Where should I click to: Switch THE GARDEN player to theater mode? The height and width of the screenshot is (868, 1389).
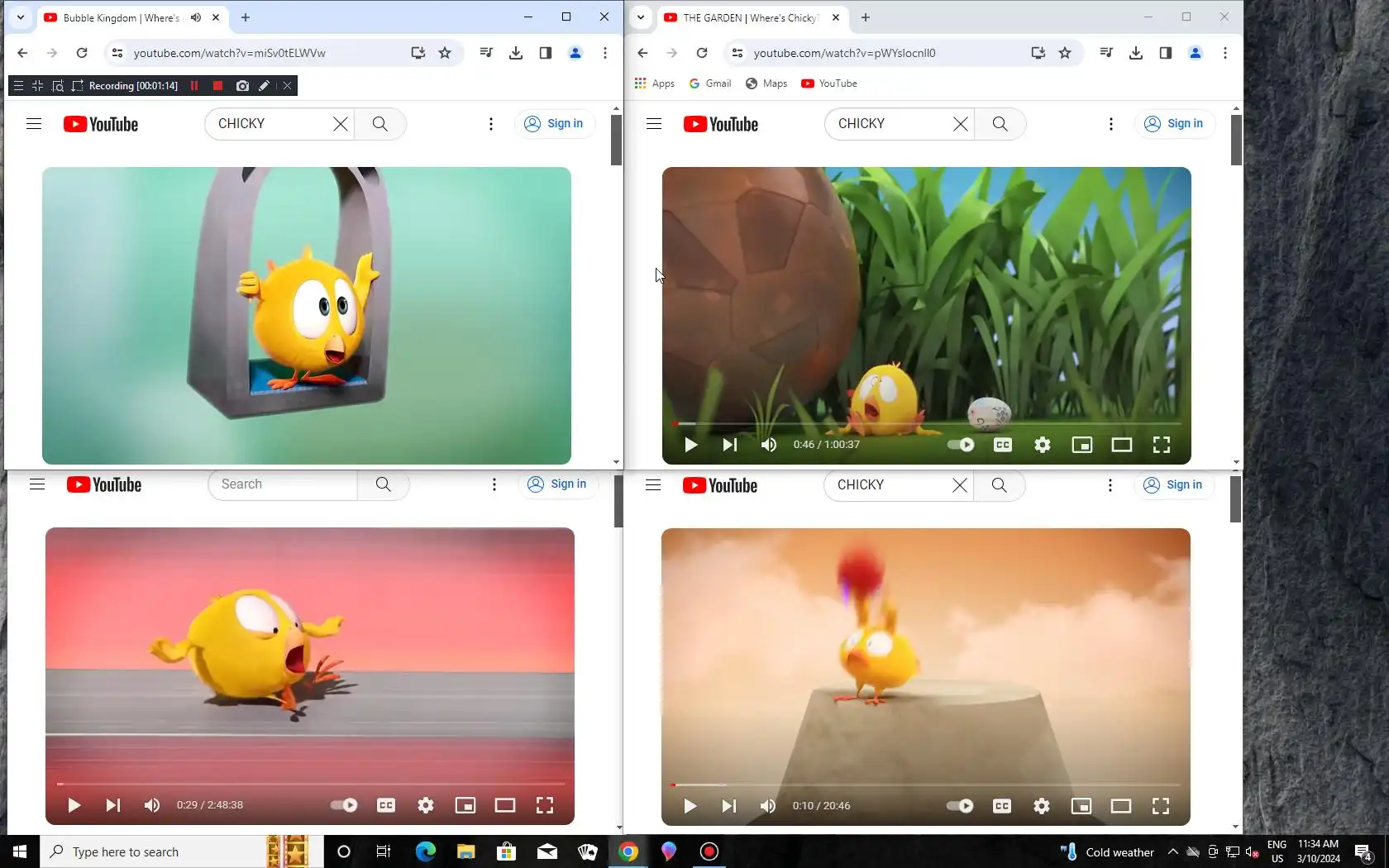pos(1122,445)
